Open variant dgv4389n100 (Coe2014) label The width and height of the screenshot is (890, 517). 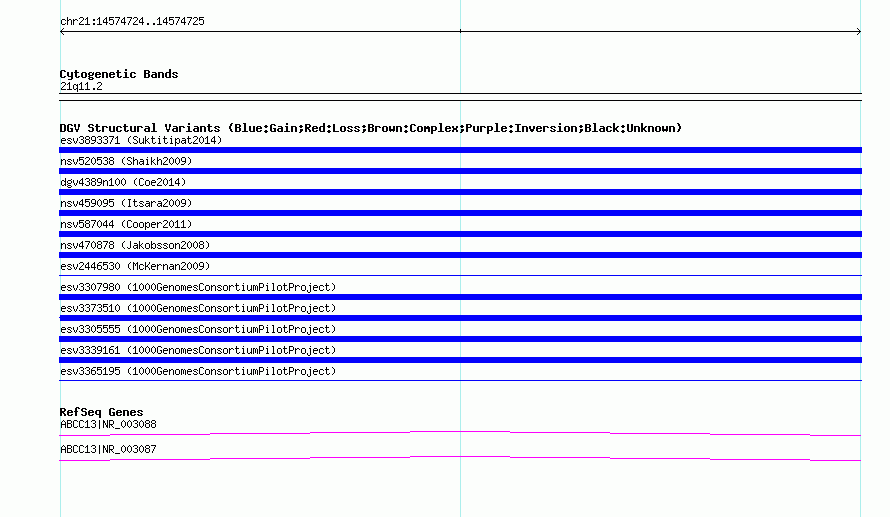[123, 182]
